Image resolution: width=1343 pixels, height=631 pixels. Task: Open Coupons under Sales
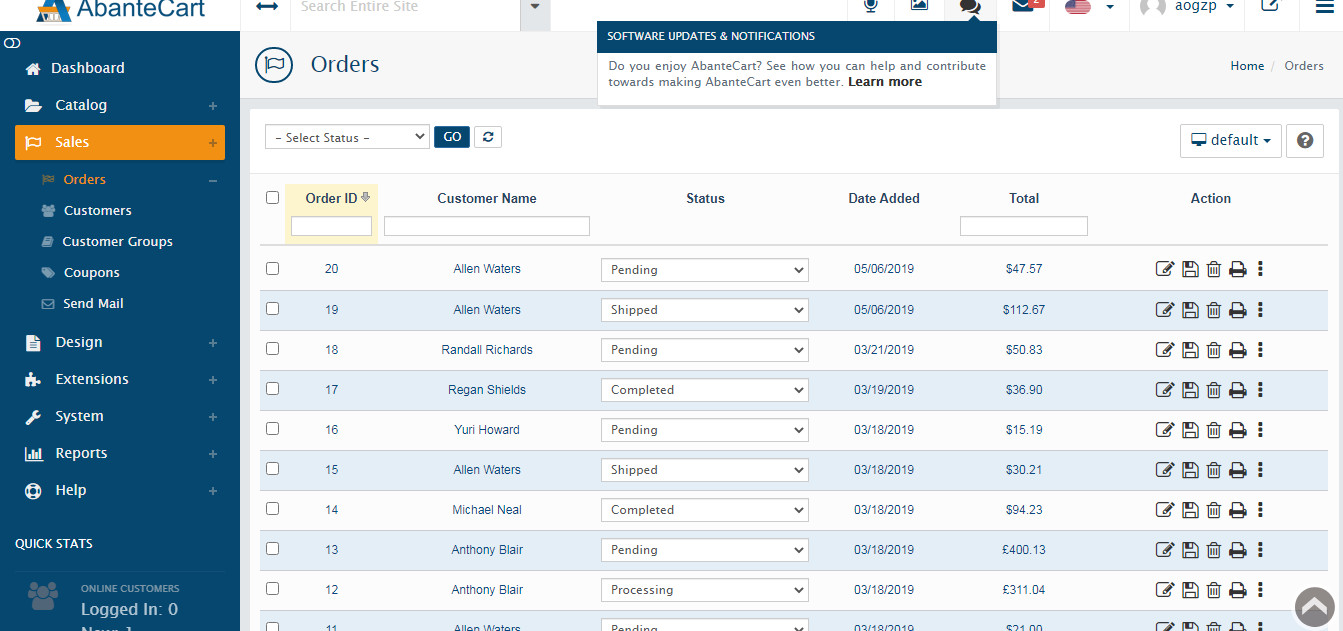point(91,273)
